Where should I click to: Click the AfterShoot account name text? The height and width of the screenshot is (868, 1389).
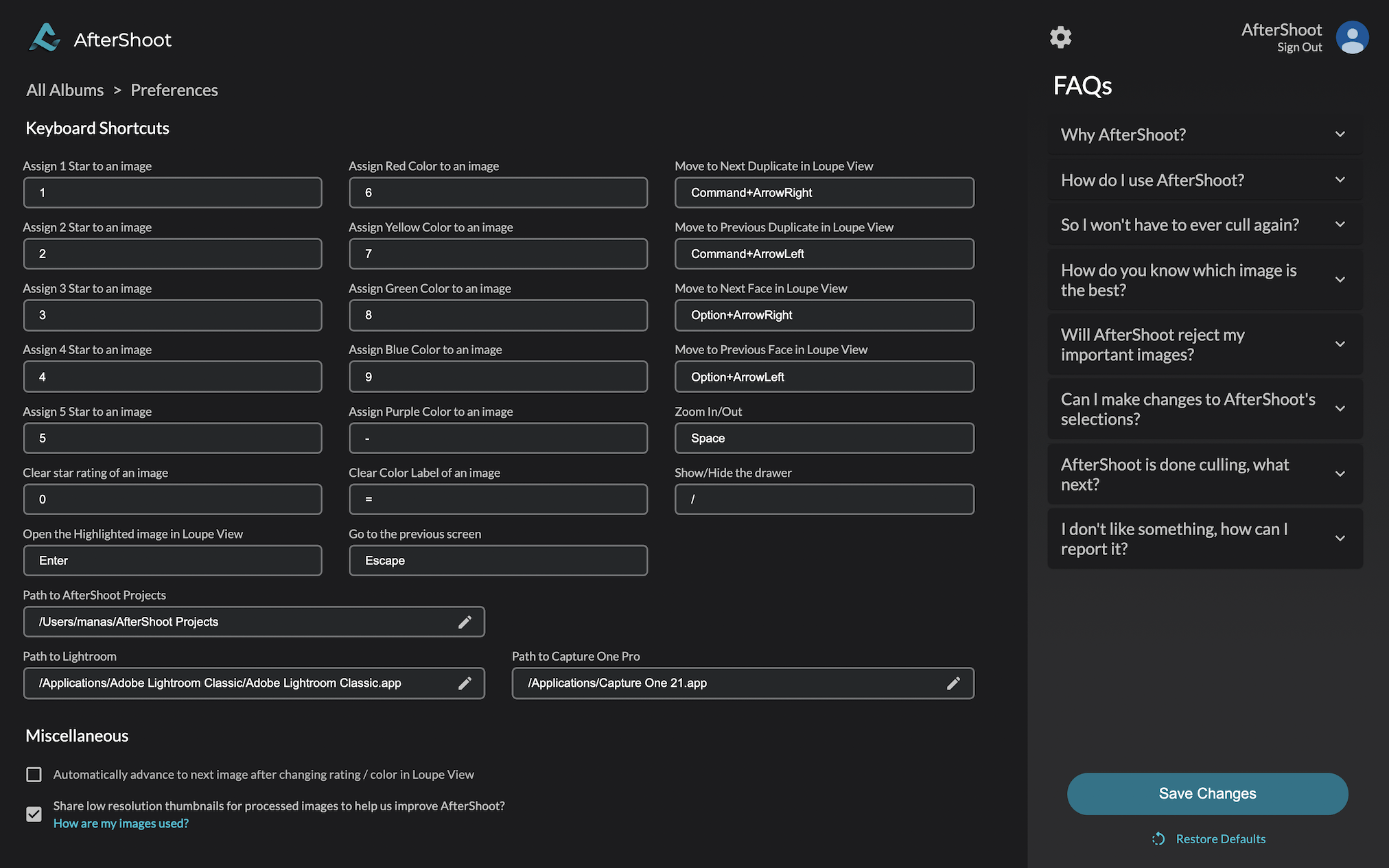1281,30
